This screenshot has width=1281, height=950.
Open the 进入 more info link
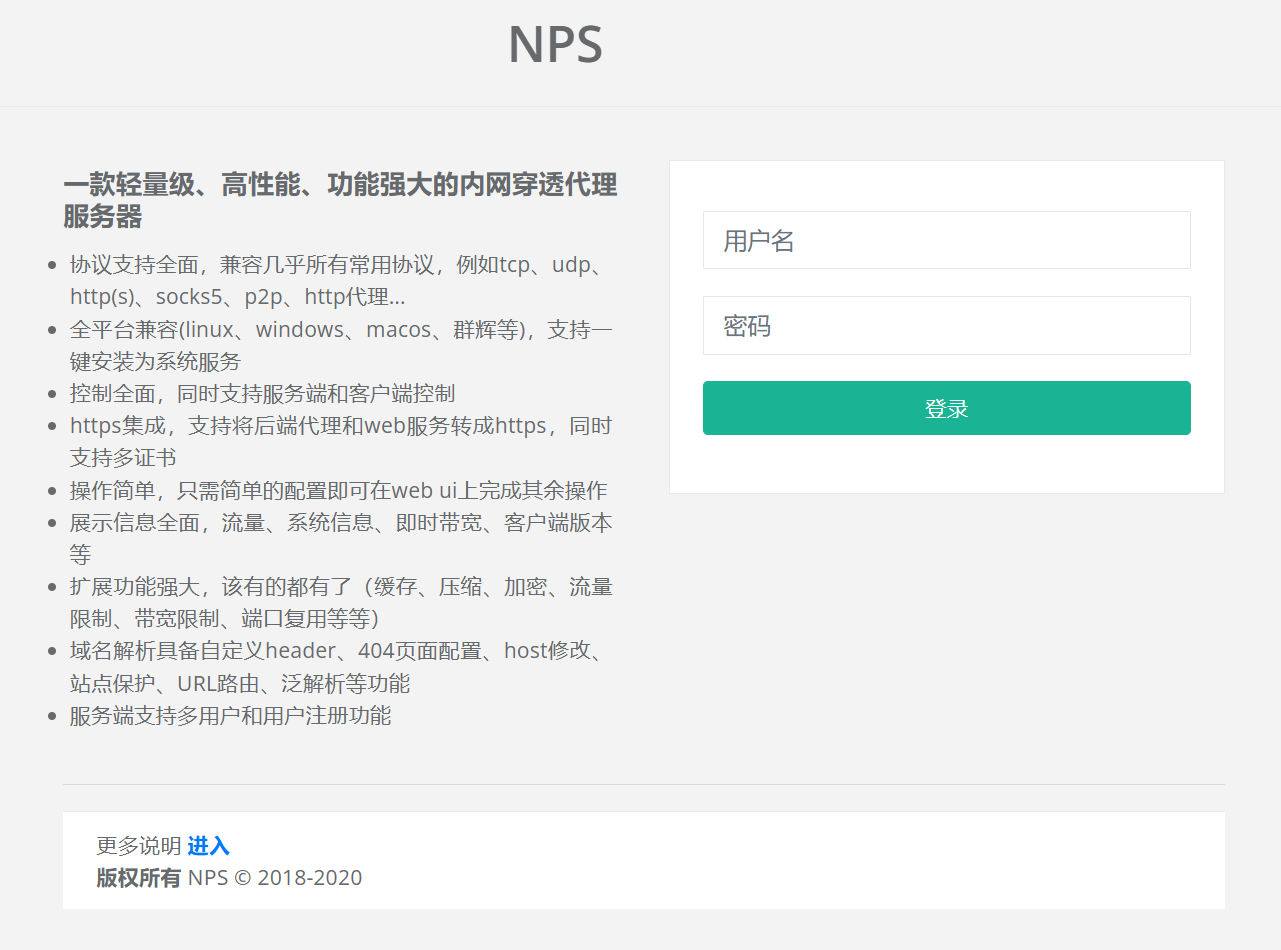pyautogui.click(x=208, y=846)
